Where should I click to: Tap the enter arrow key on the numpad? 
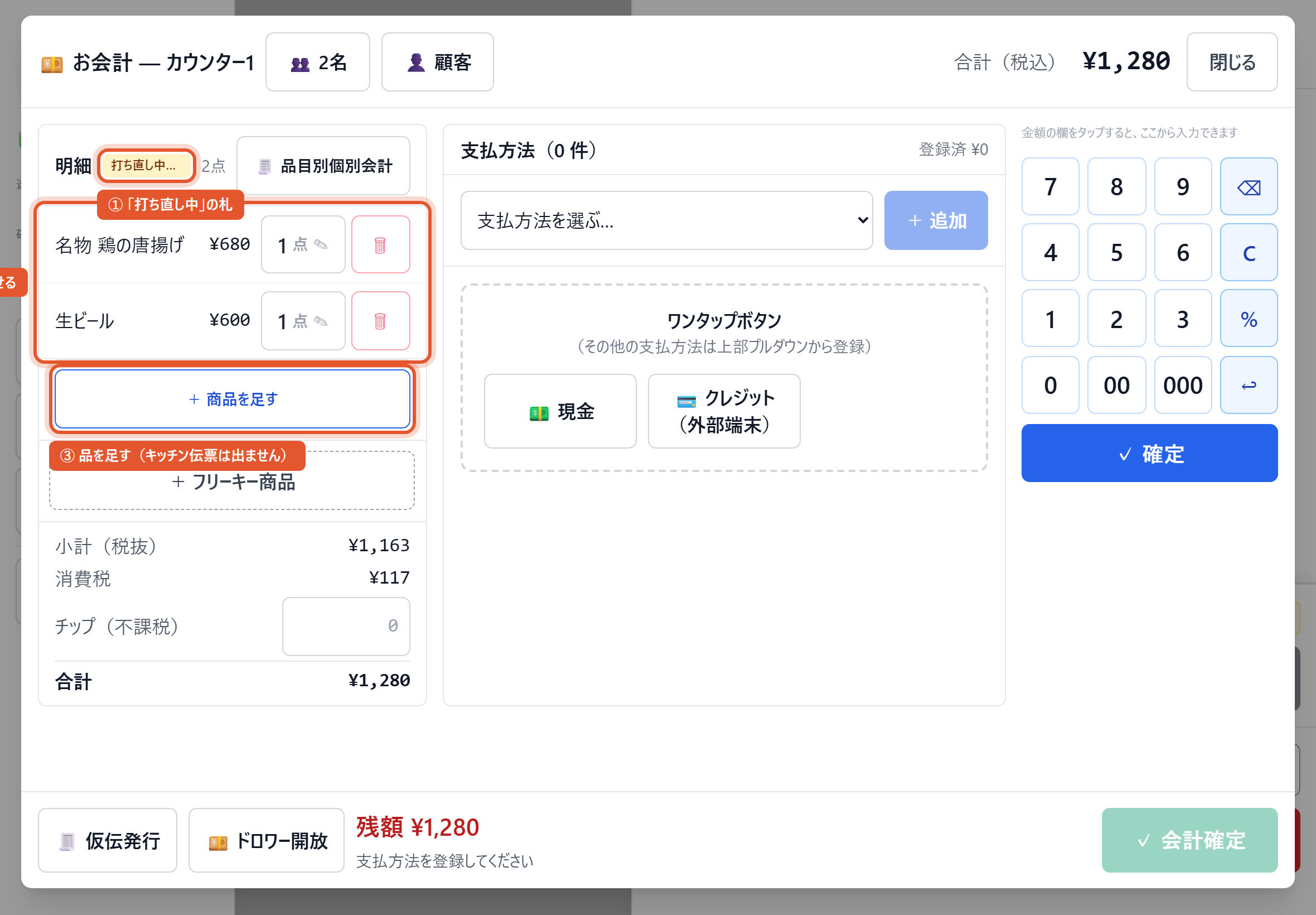tap(1249, 386)
